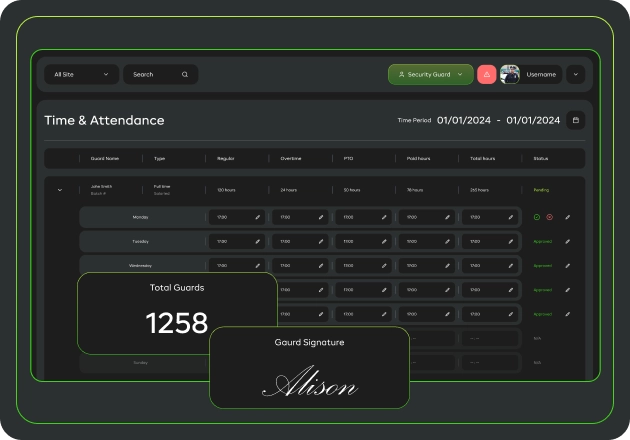Click the Guard Name column header
Viewport: 630px width, 440px height.
coord(105,158)
